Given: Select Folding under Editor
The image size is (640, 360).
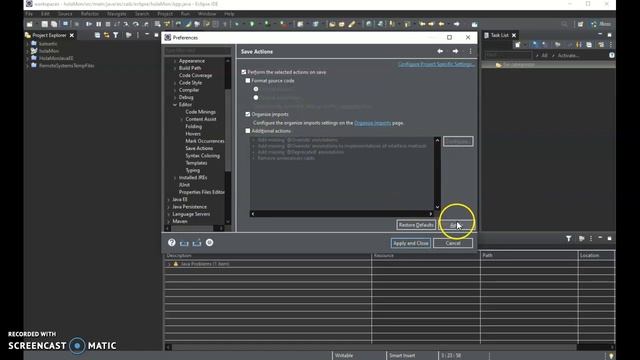Looking at the screenshot, I should [193, 127].
